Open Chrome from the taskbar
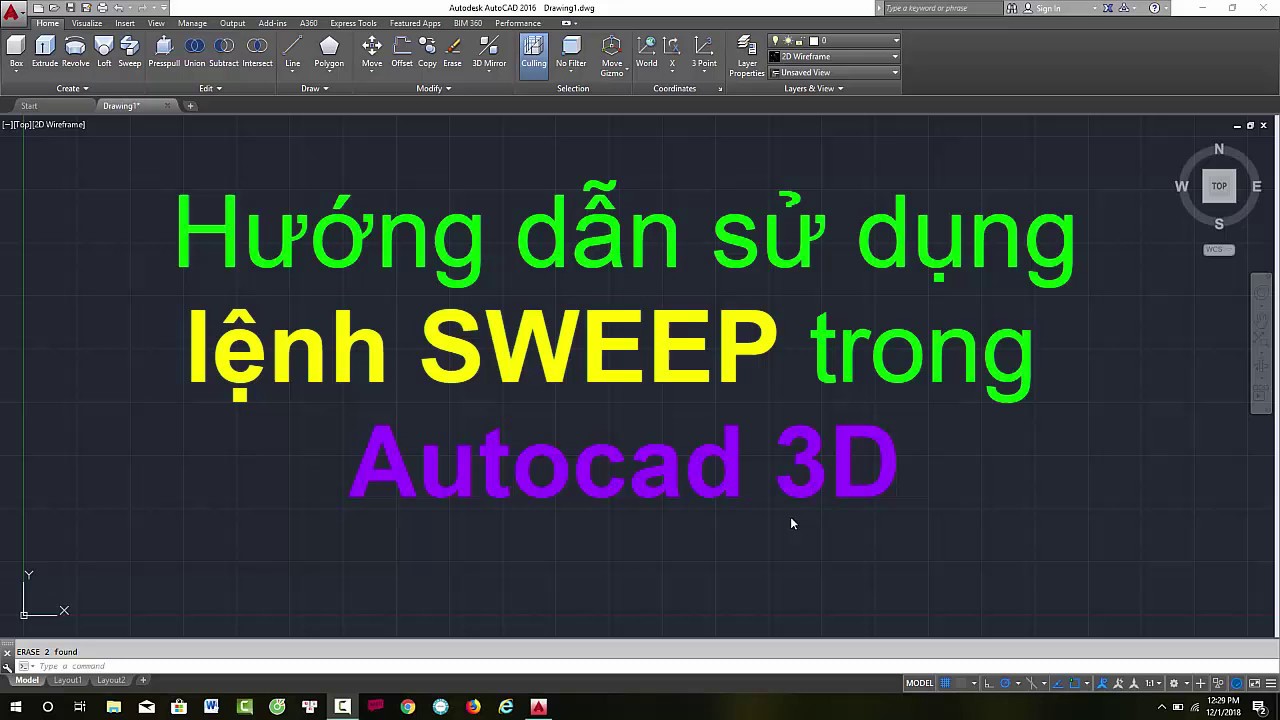Image resolution: width=1280 pixels, height=720 pixels. click(408, 707)
